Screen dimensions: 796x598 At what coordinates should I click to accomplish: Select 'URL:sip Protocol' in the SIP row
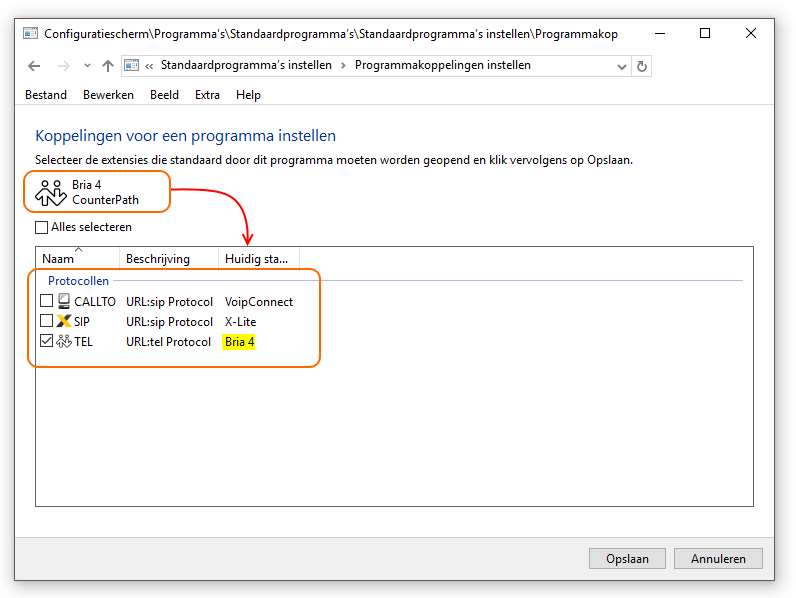click(170, 321)
